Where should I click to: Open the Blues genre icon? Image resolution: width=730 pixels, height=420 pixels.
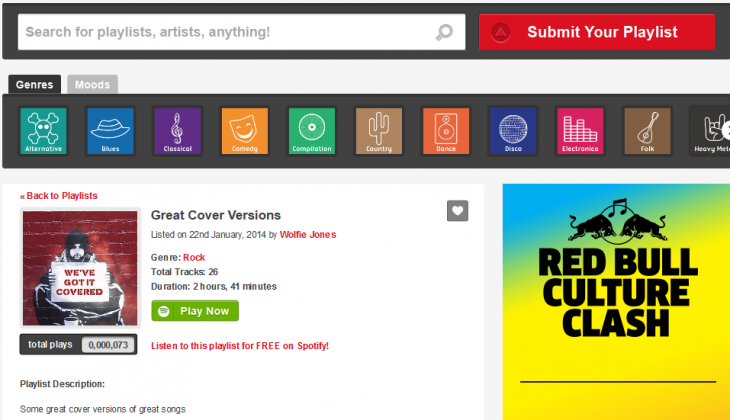110,131
